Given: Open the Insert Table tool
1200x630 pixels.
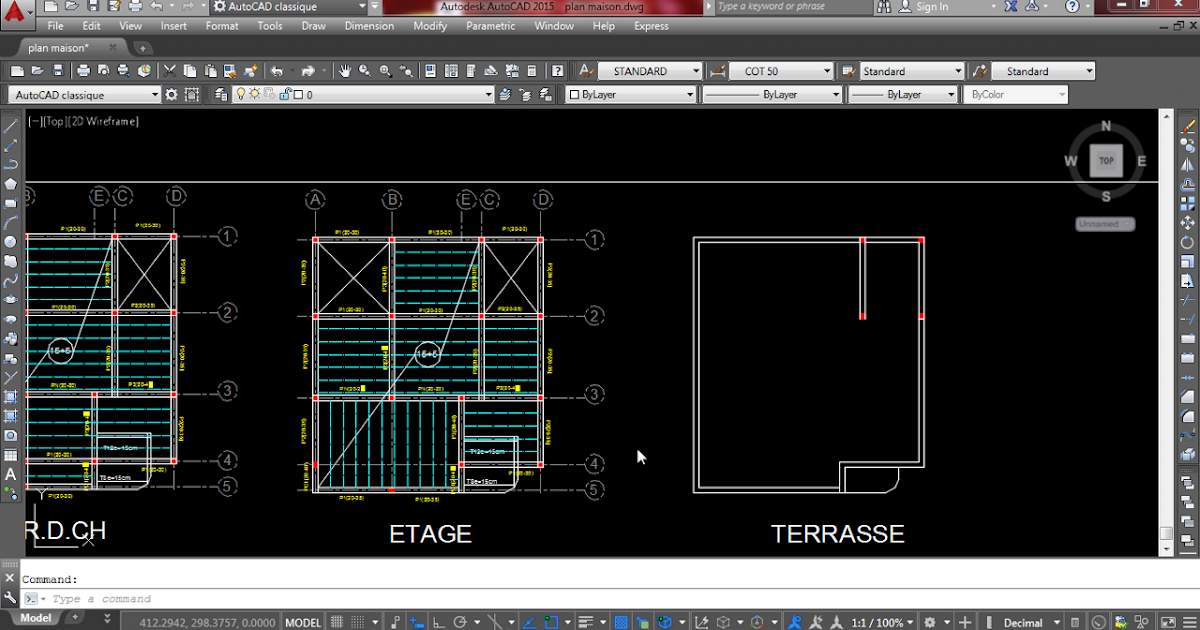Looking at the screenshot, I should point(11,454).
